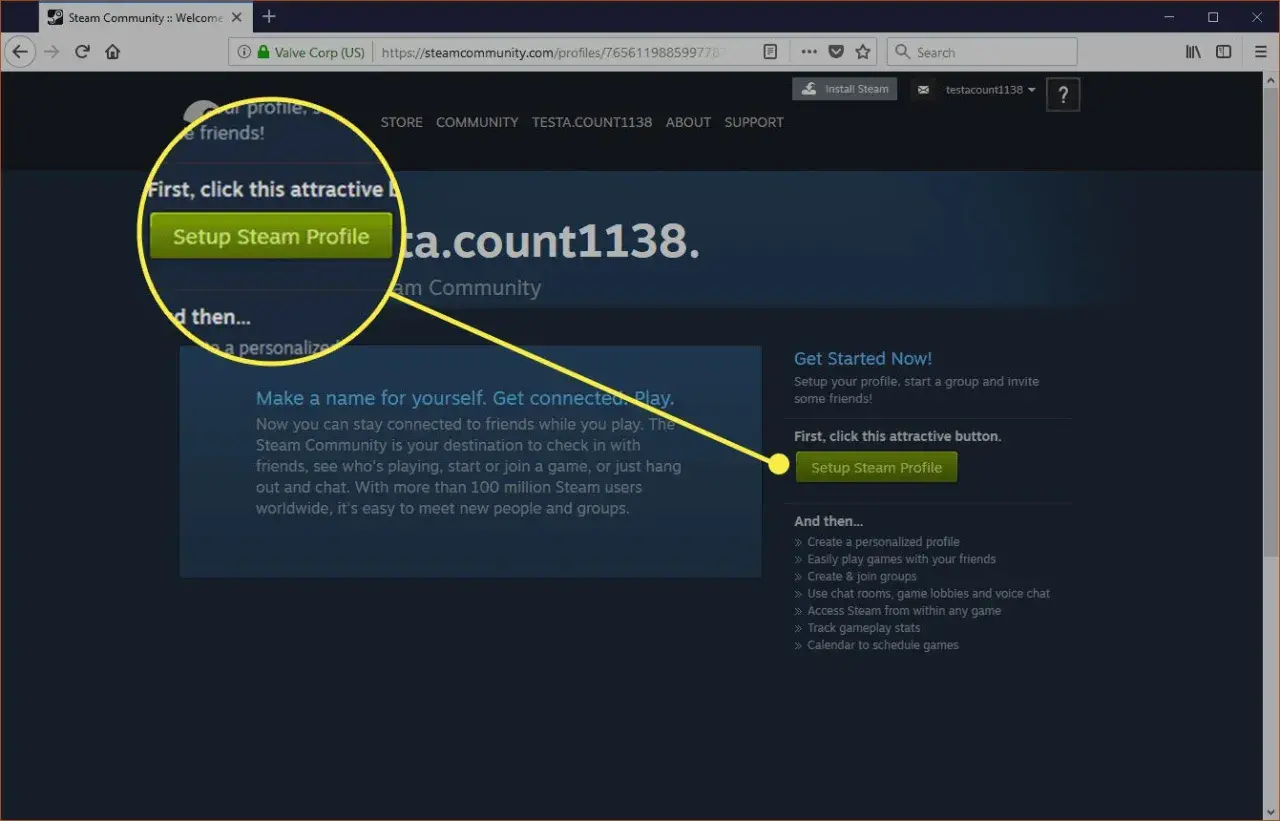The image size is (1280, 821).
Task: Save page to Pocket icon
Action: click(x=837, y=52)
